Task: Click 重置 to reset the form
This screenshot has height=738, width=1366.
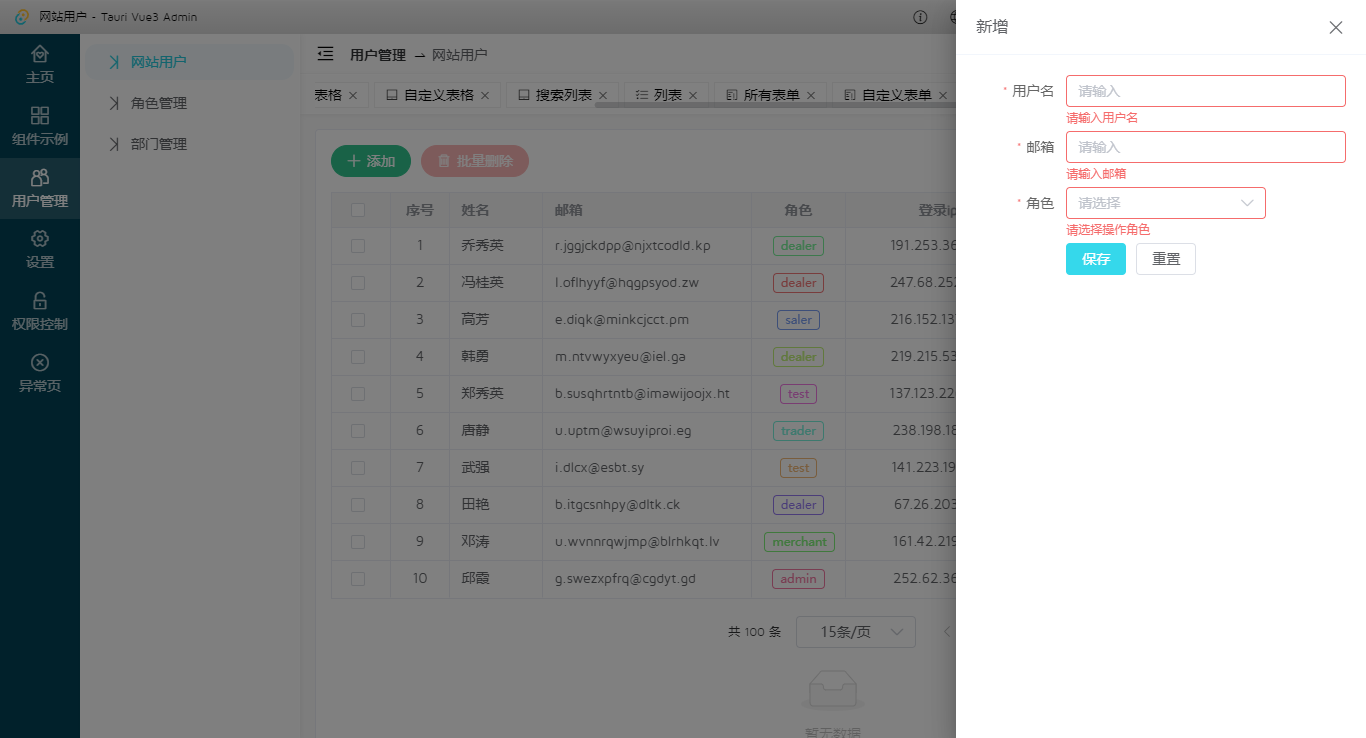Action: (x=1165, y=258)
